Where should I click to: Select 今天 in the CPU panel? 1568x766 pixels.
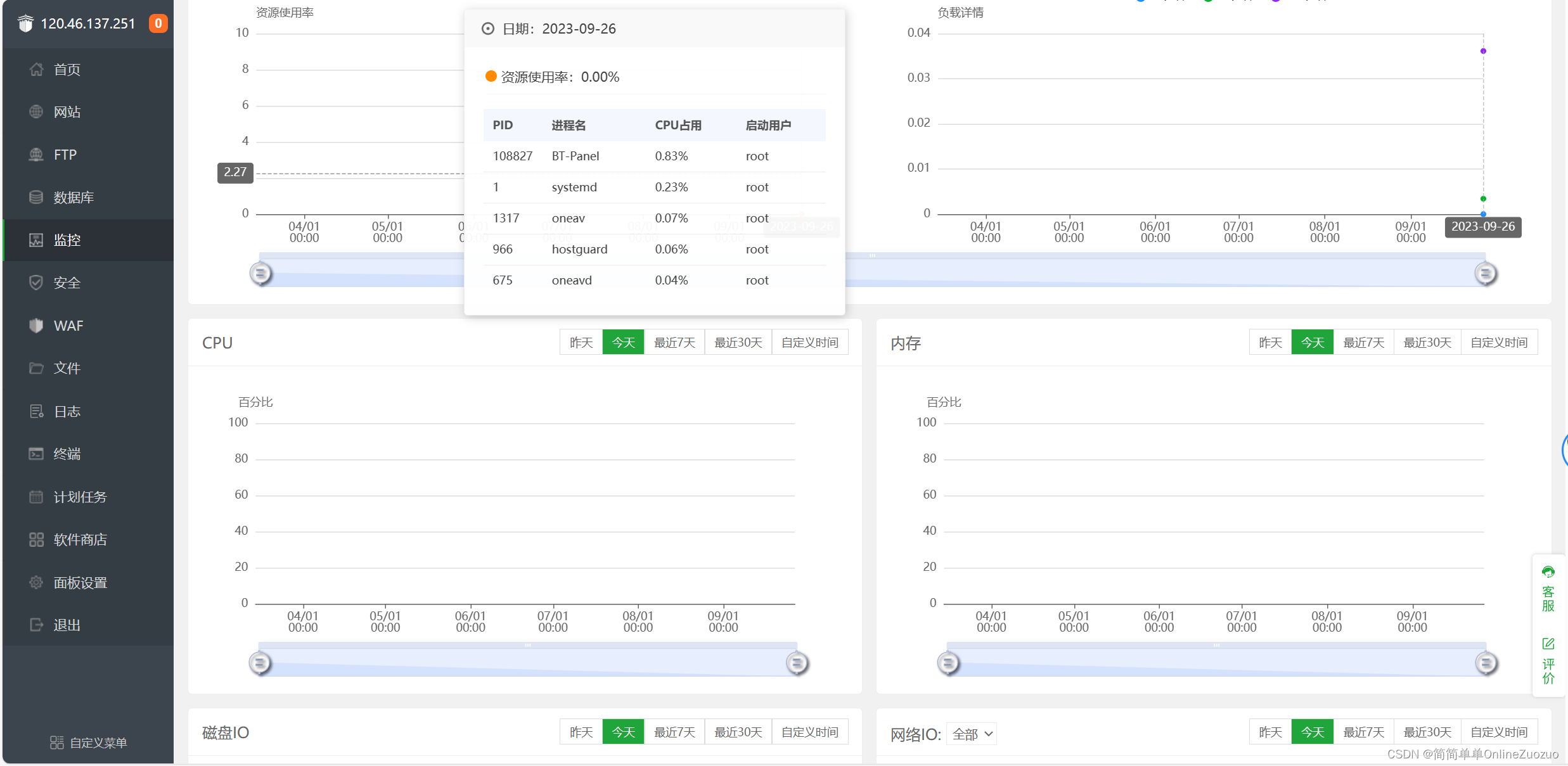[624, 342]
